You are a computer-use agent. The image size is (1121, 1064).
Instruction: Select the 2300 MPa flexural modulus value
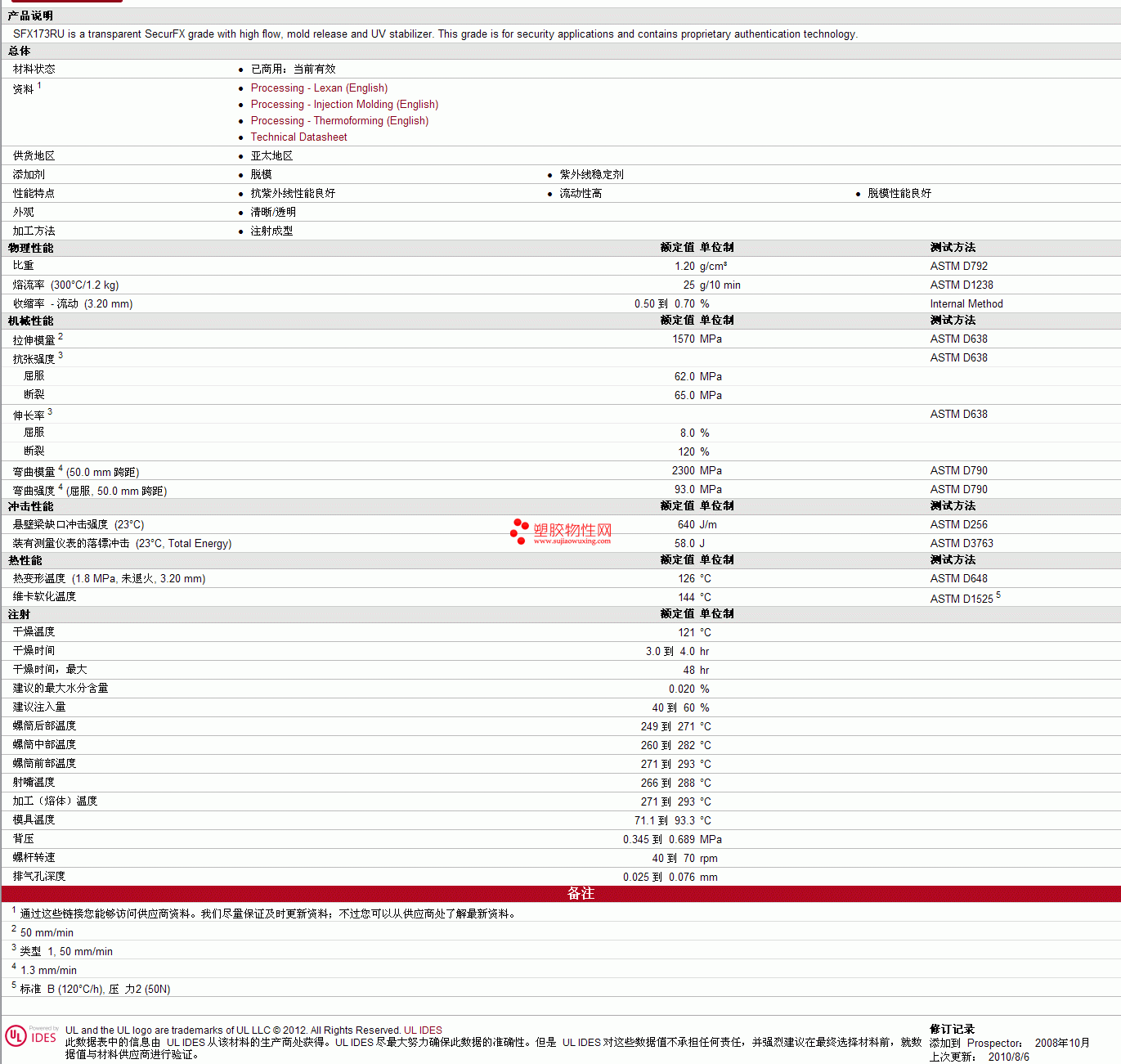tap(697, 471)
